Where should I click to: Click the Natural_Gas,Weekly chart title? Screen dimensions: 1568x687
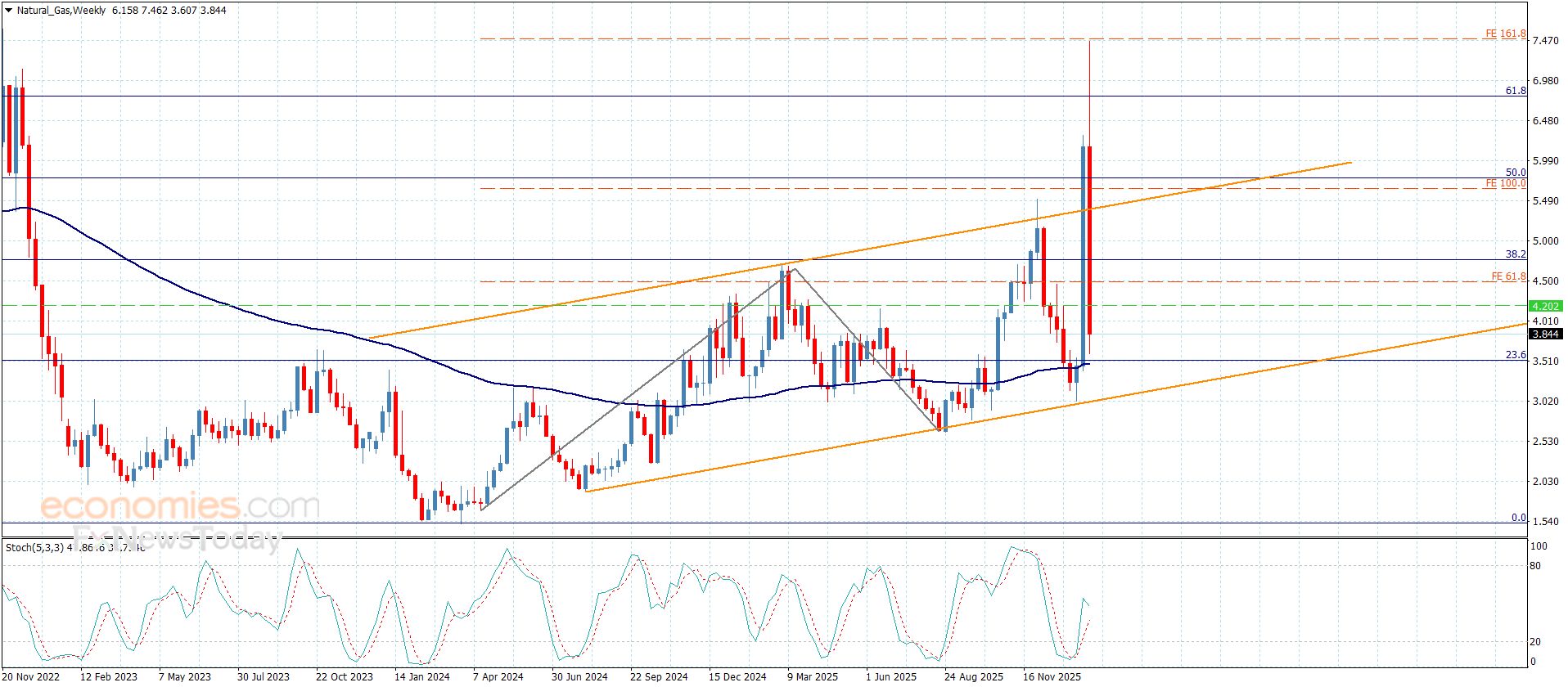61,11
